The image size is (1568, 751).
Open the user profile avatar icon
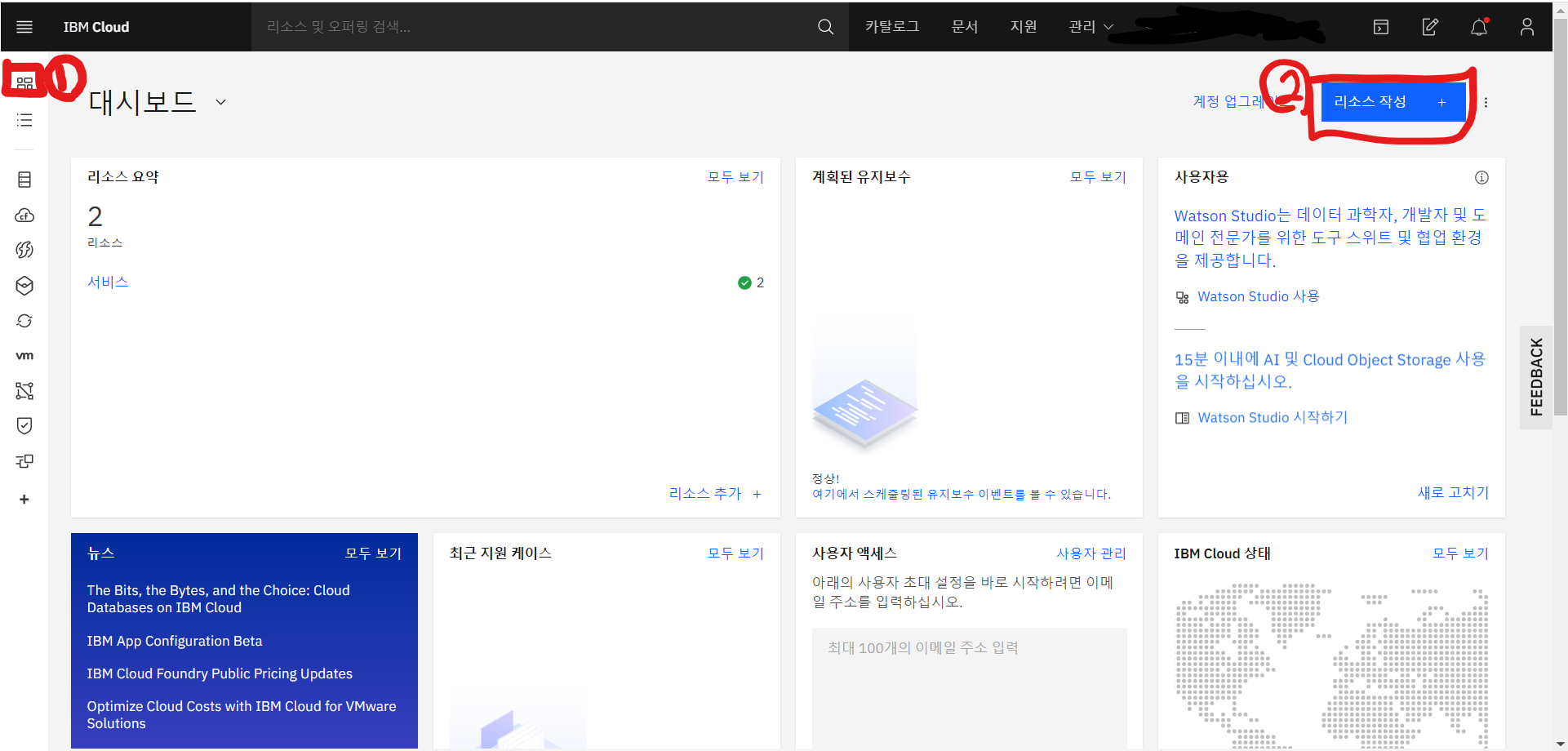[x=1527, y=27]
